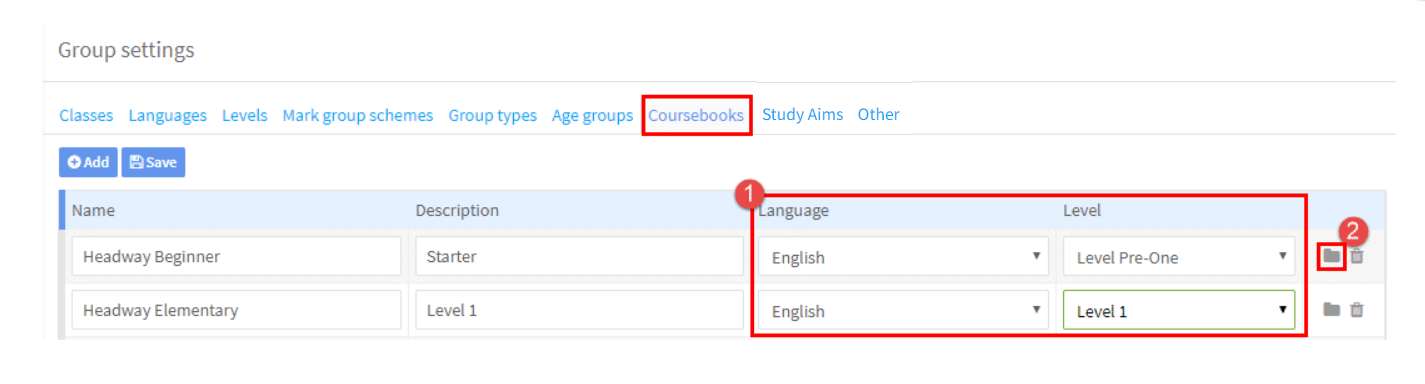Screen dimensions: 1425x384
Task: Open Language dropdown for Headway Beginner
Action: click(903, 257)
